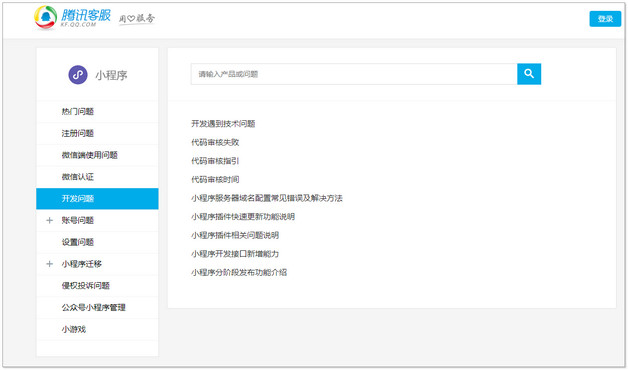Select the highlighted 开发问题 item
The height and width of the screenshot is (370, 628).
97,199
